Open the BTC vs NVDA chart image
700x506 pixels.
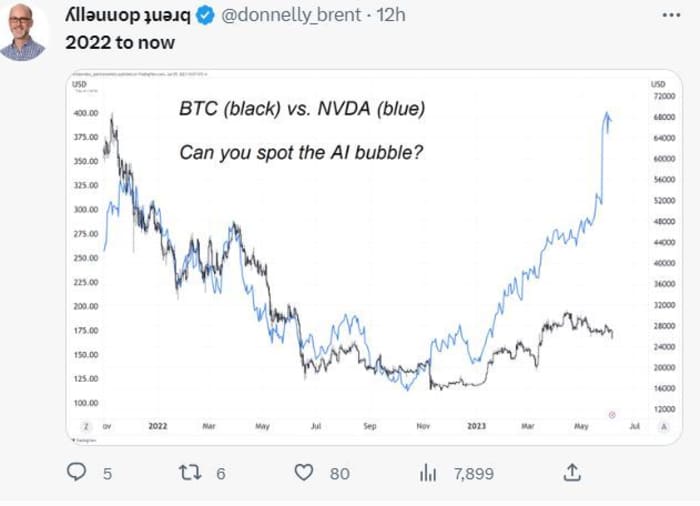click(x=374, y=258)
